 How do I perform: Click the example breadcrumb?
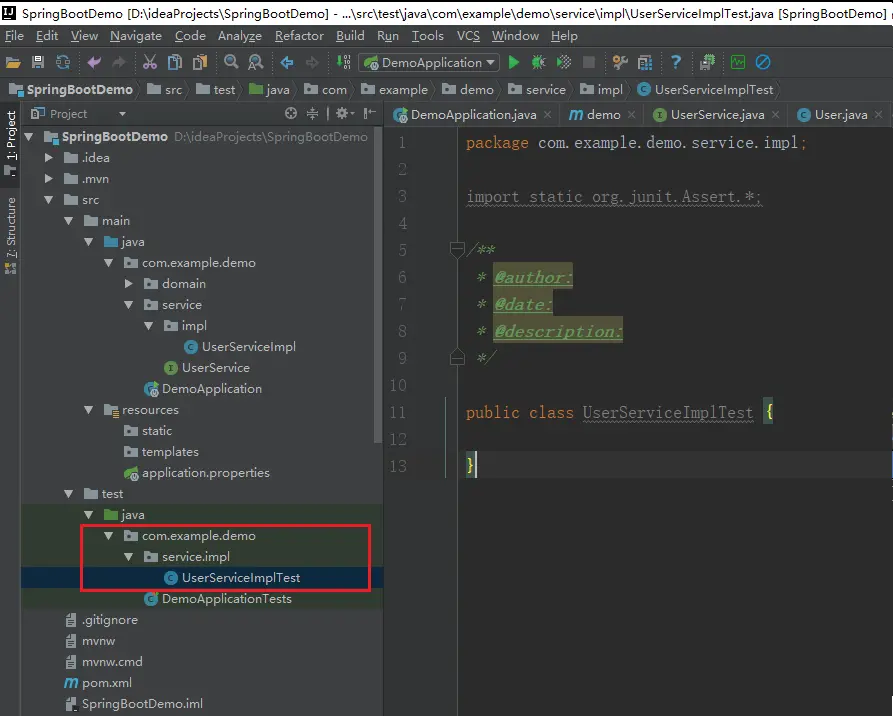395,89
